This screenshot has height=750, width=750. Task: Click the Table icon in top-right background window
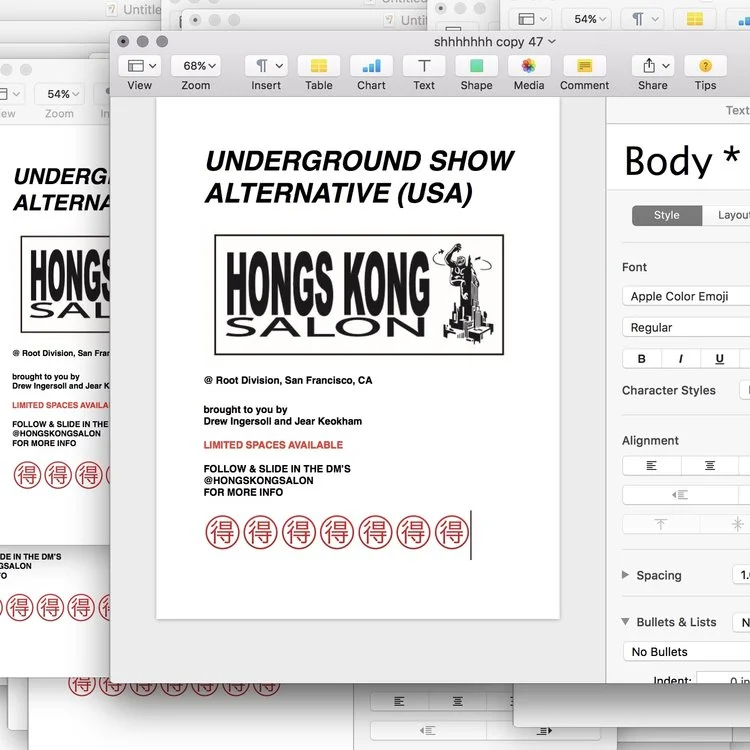click(x=695, y=19)
